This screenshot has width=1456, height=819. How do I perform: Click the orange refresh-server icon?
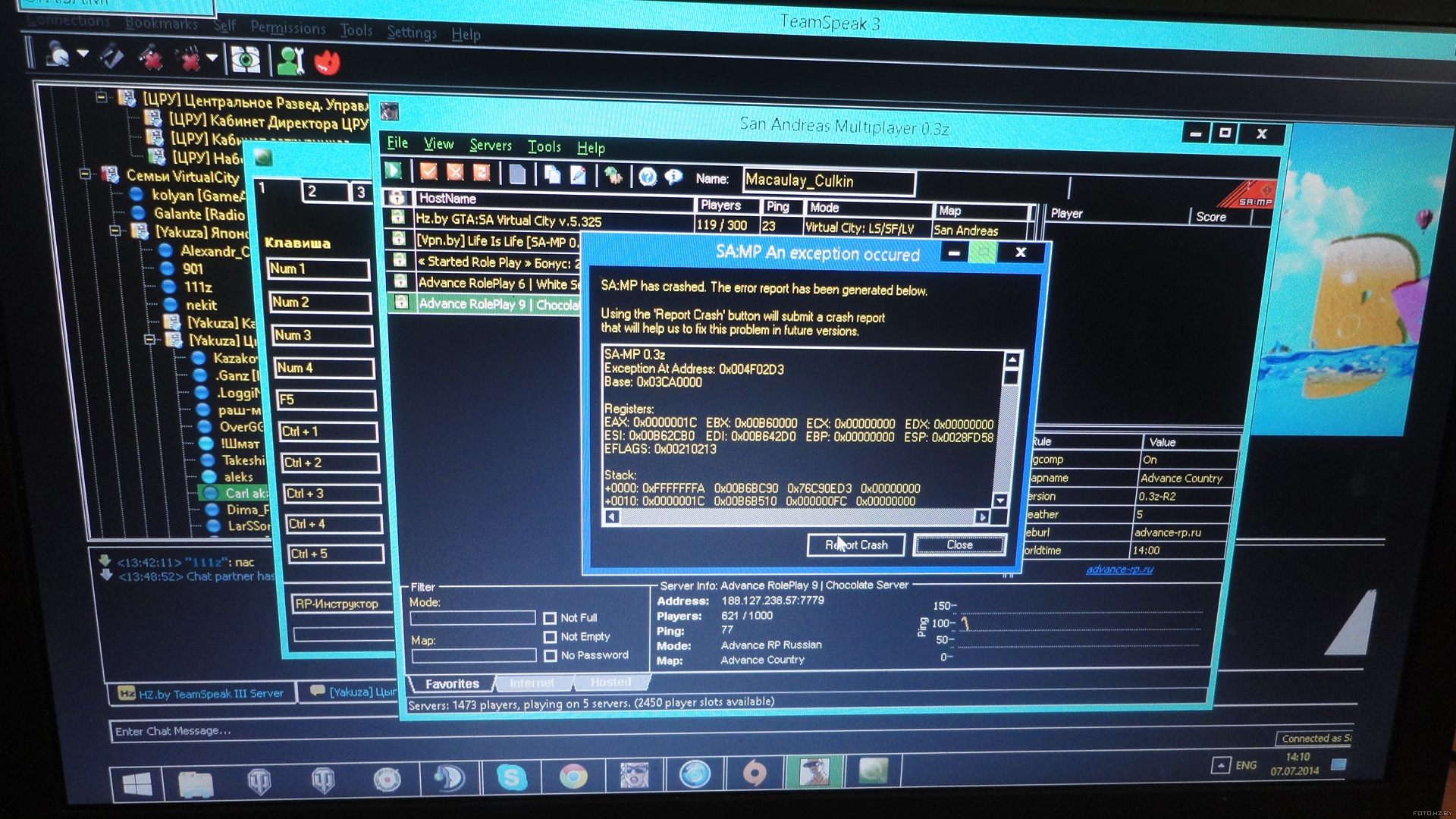pyautogui.click(x=482, y=173)
